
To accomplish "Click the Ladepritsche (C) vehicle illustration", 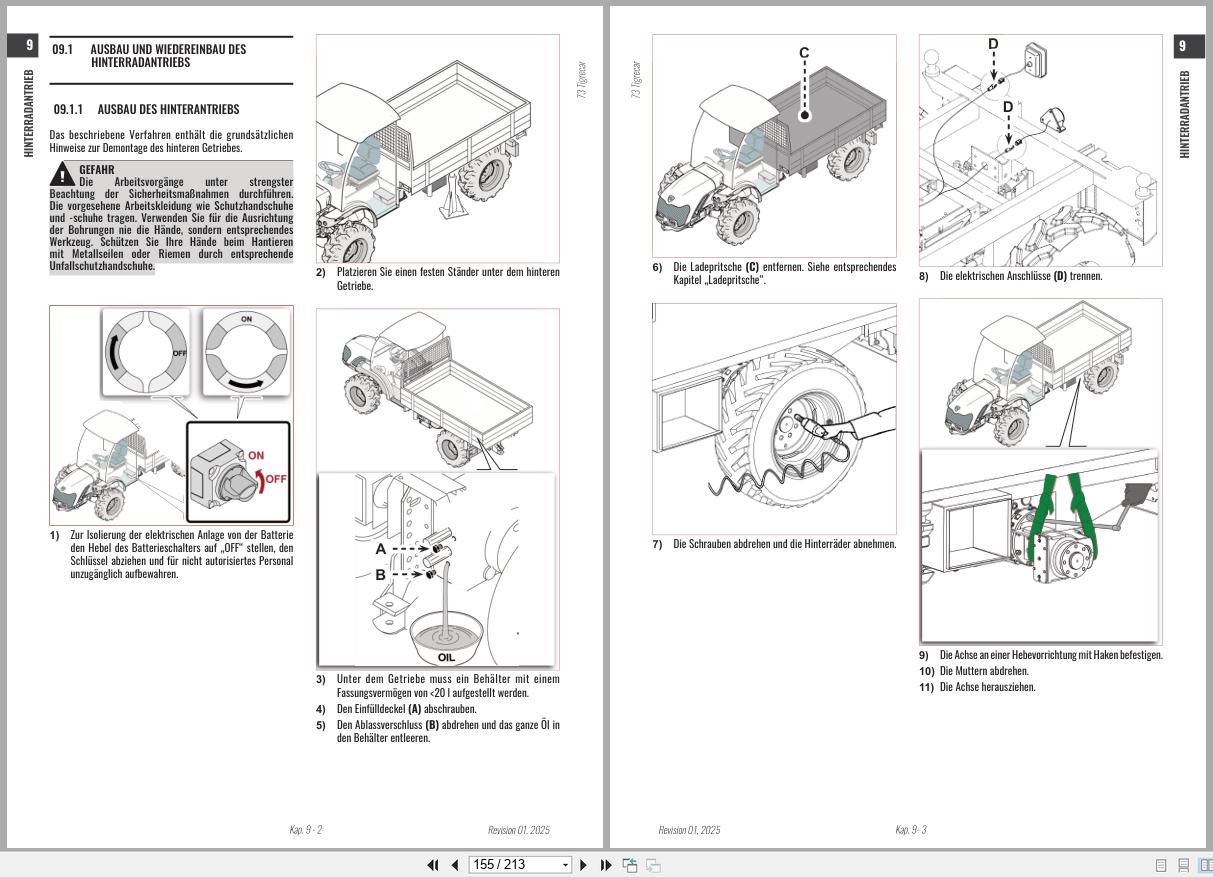I will click(x=774, y=147).
